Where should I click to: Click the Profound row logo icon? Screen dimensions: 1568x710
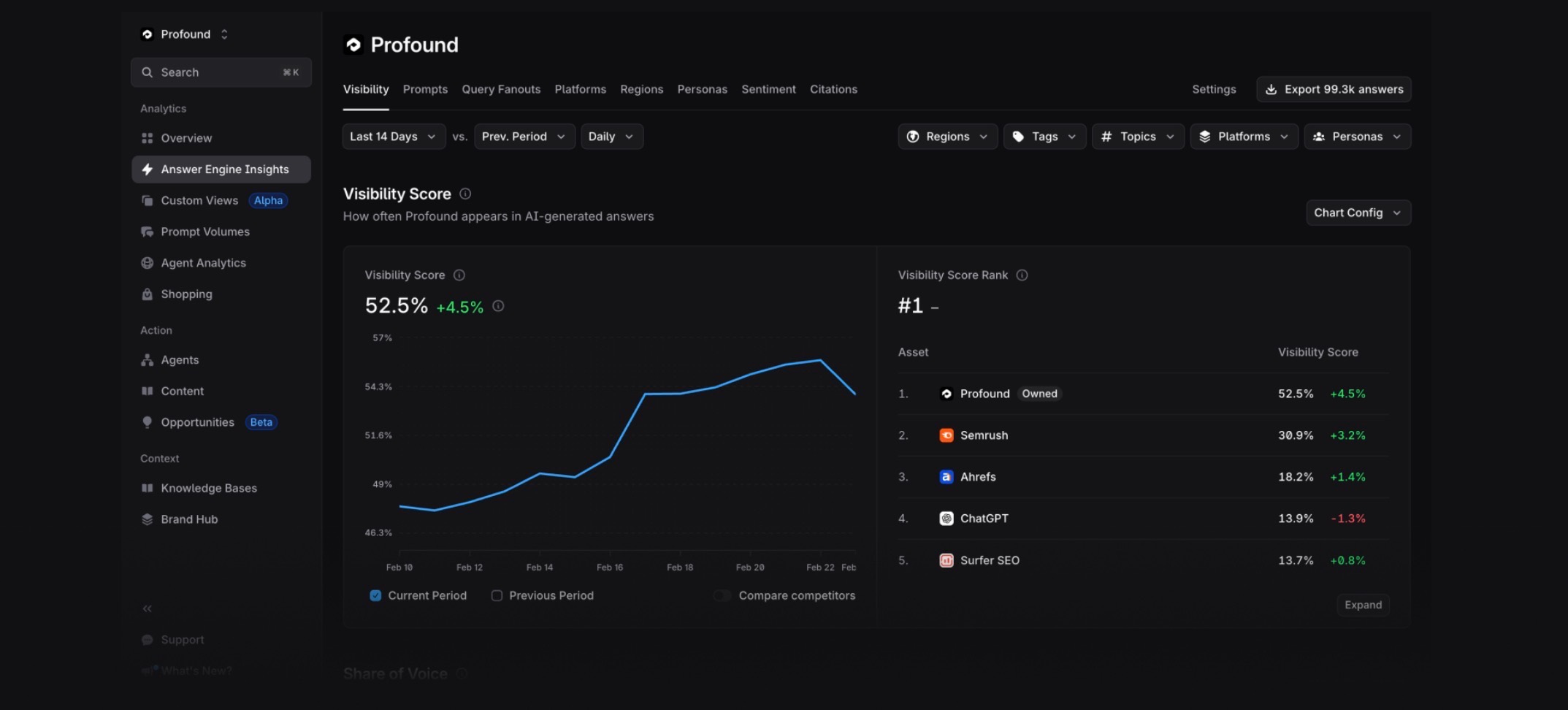tap(946, 394)
